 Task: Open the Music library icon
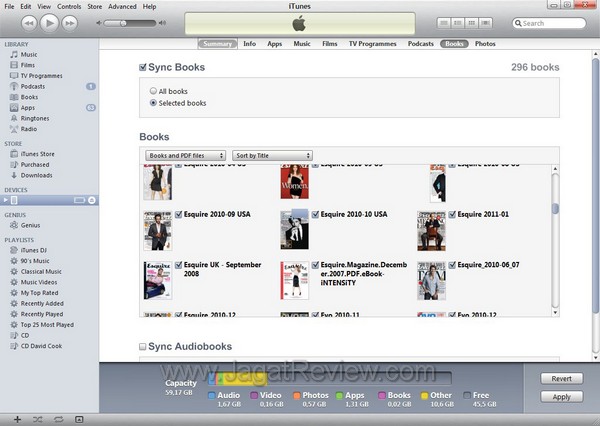pos(14,54)
